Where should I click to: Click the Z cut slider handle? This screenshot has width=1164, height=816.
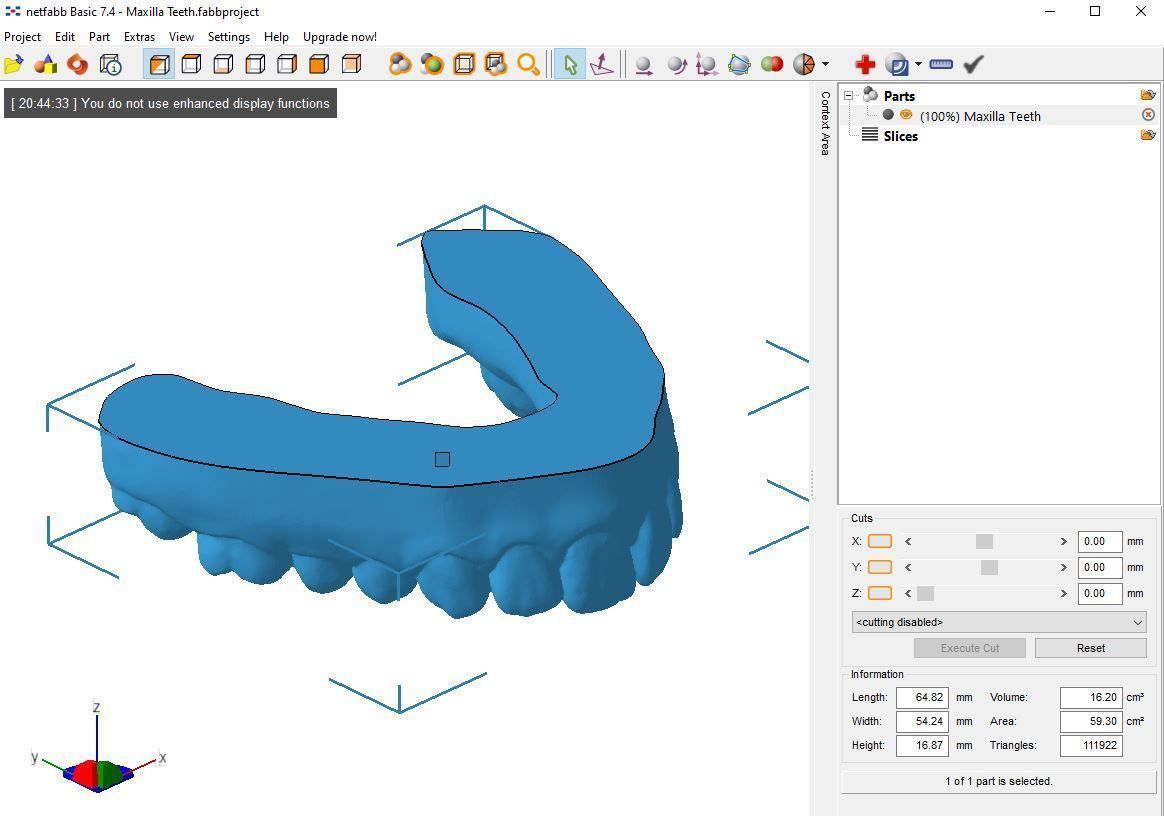pyautogui.click(x=926, y=593)
